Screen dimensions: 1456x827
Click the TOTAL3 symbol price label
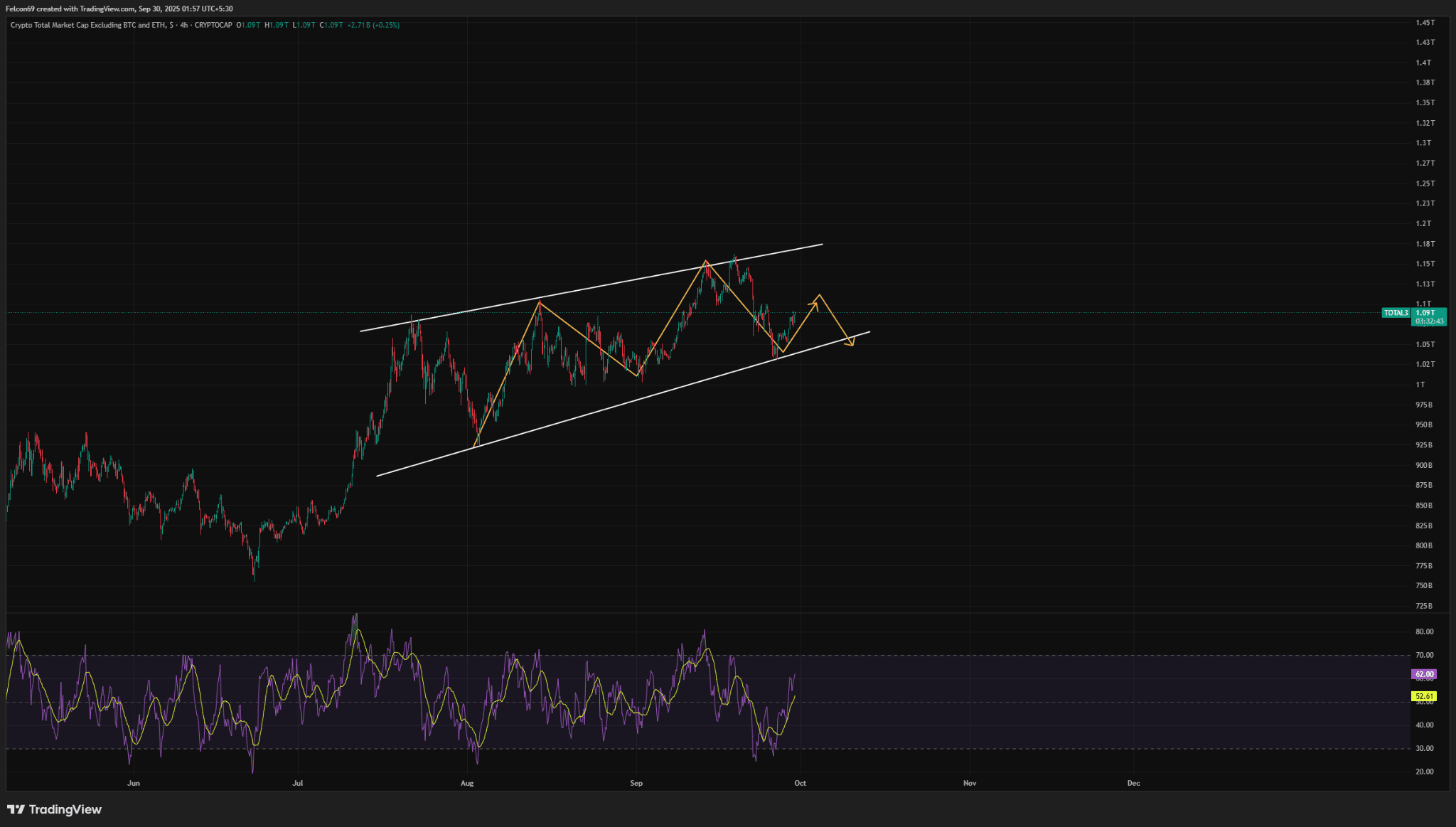[x=1396, y=313]
